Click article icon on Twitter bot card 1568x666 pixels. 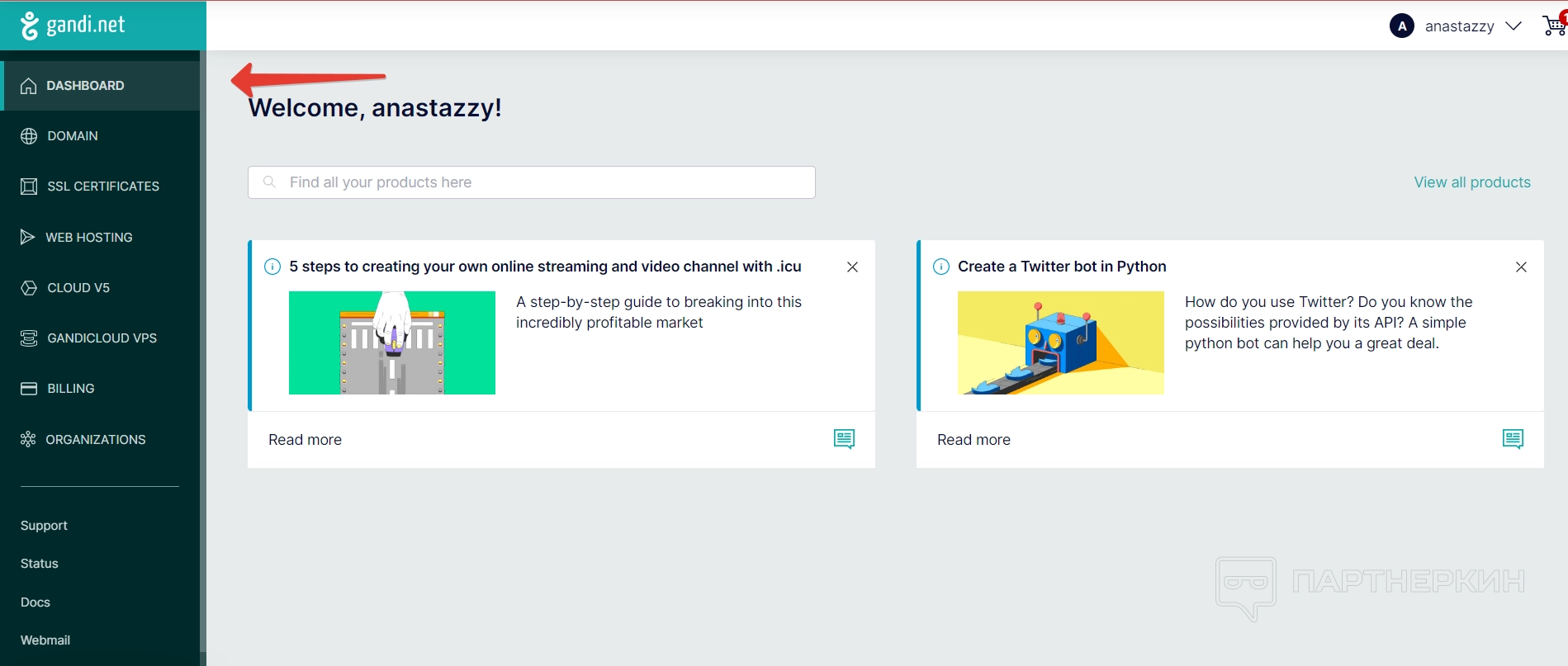click(x=1513, y=439)
